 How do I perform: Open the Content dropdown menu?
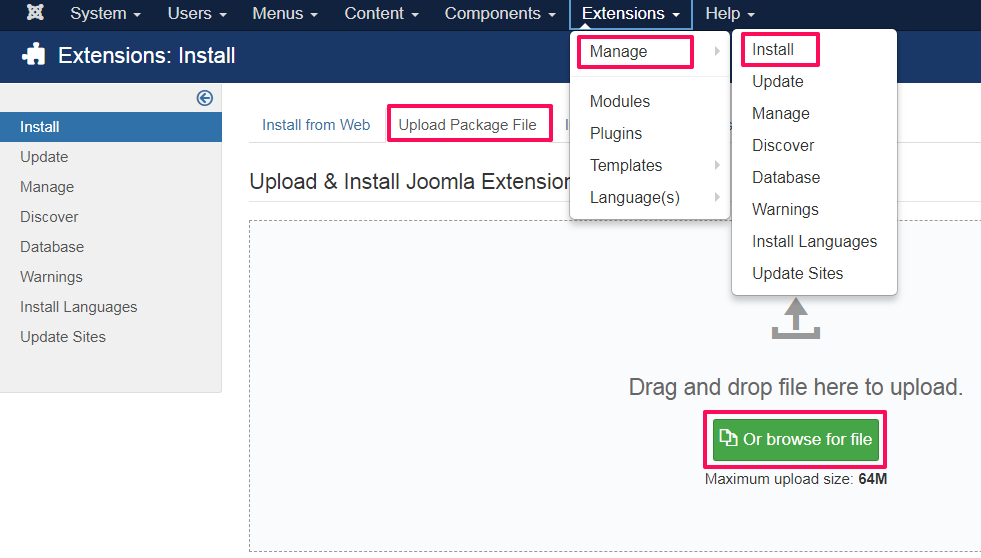[x=381, y=14]
